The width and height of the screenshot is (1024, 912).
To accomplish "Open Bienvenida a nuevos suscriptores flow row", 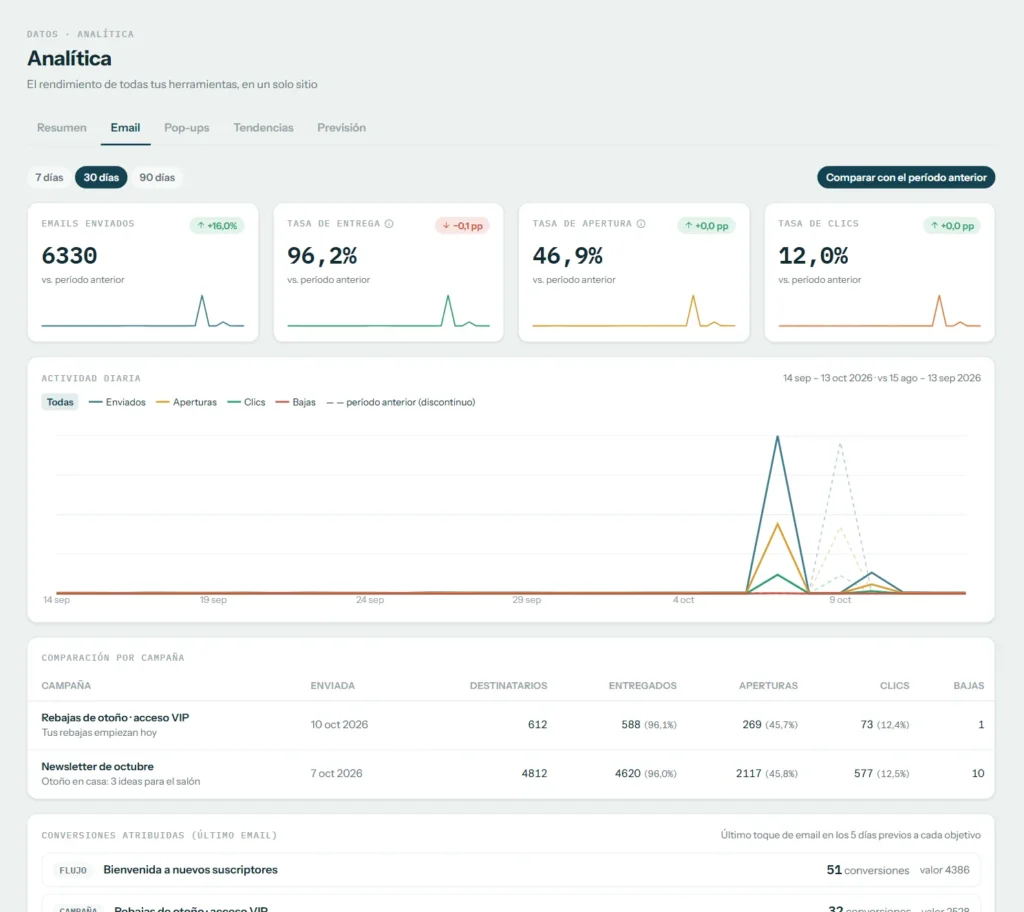I will 511,870.
